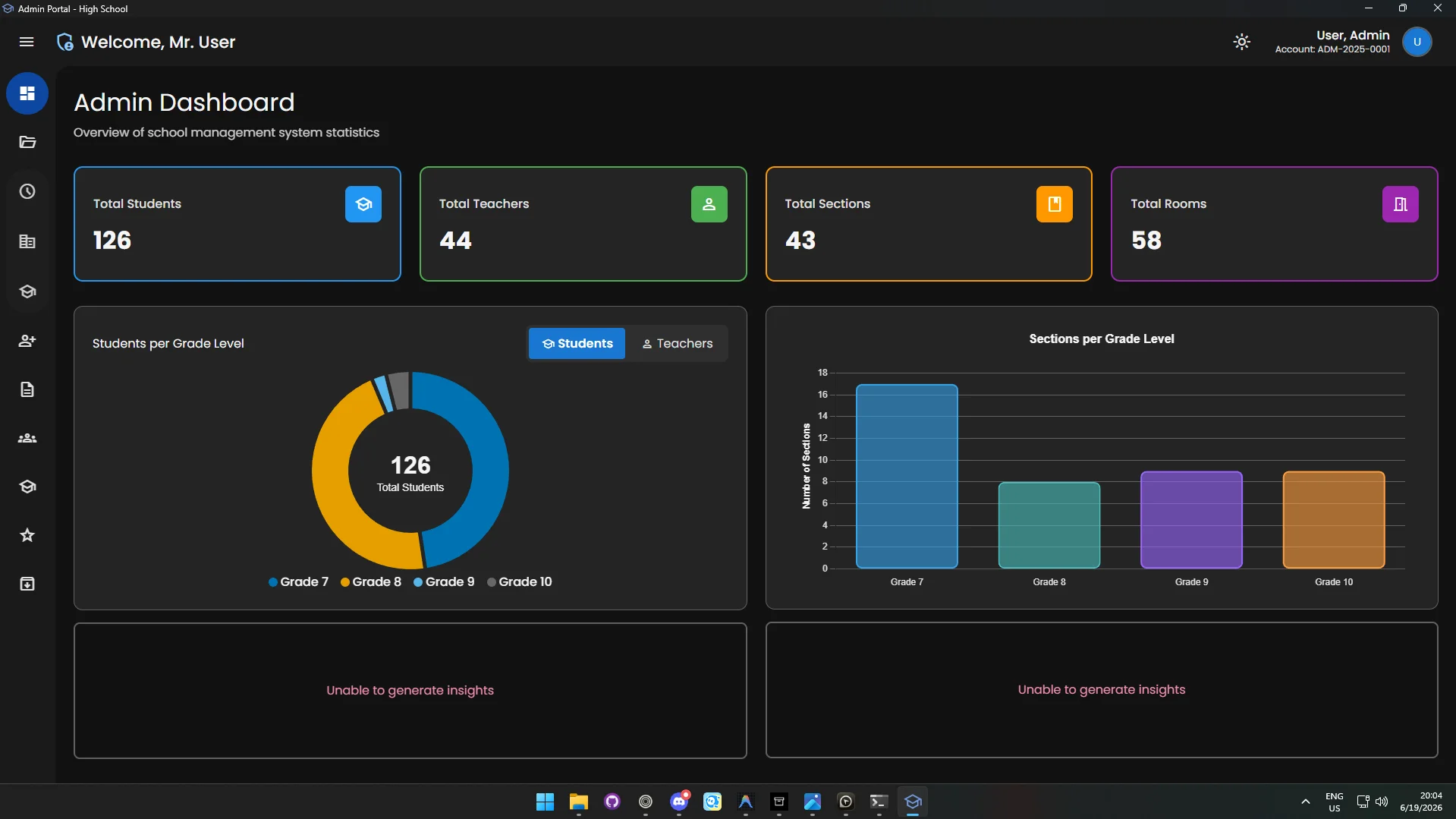This screenshot has width=1456, height=819.
Task: Toggle Grade 7 legend in donut chart
Action: pos(298,582)
